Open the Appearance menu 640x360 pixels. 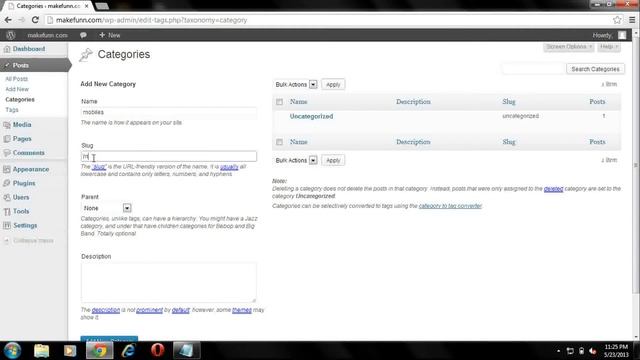[31, 169]
